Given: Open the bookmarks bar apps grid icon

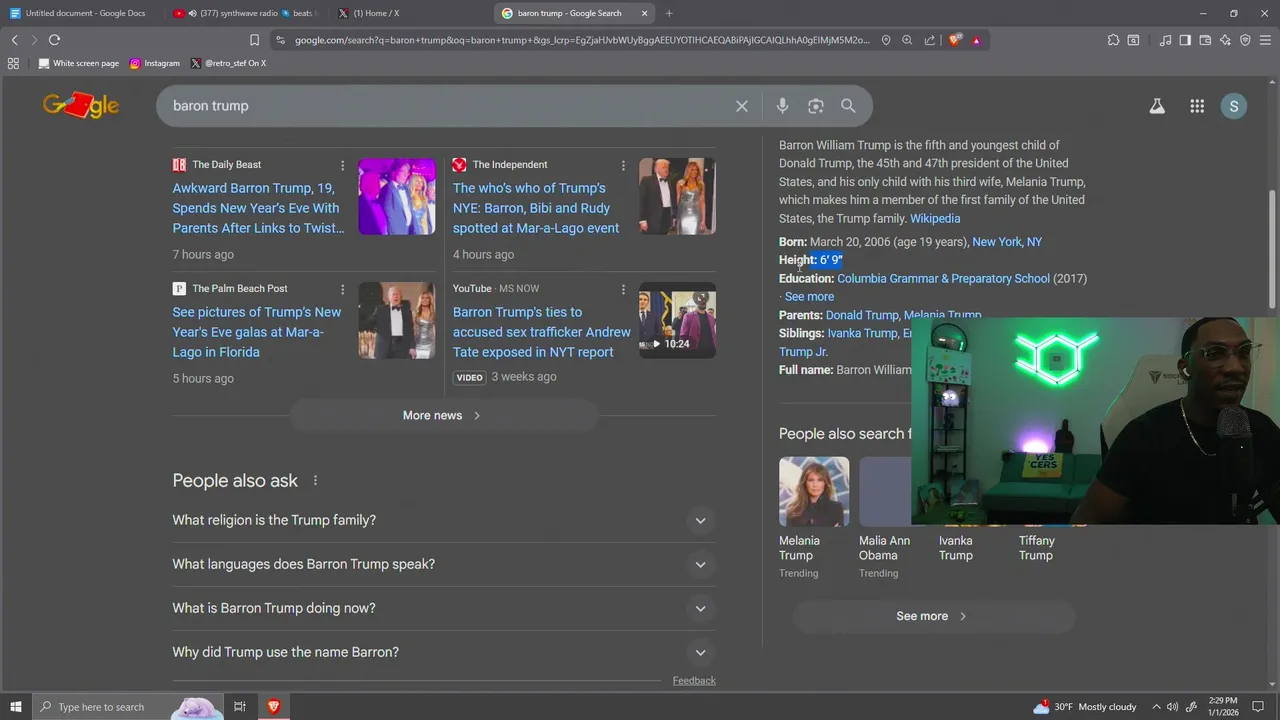Looking at the screenshot, I should [x=13, y=63].
